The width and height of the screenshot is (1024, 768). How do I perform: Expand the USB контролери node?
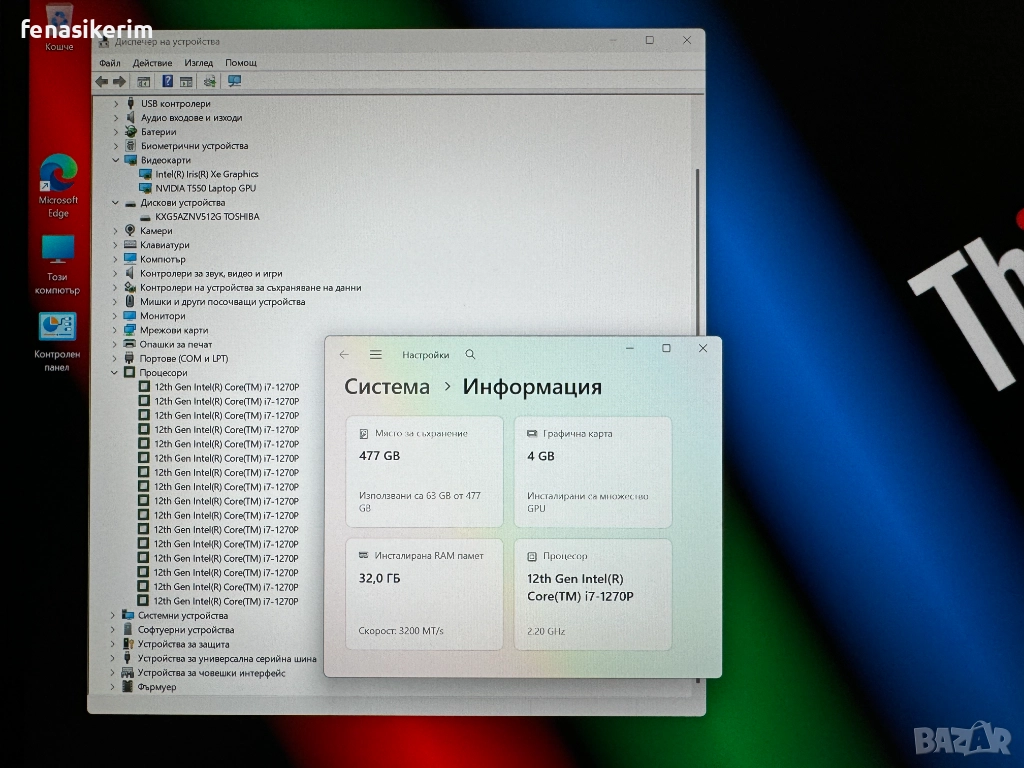pyautogui.click(x=116, y=104)
